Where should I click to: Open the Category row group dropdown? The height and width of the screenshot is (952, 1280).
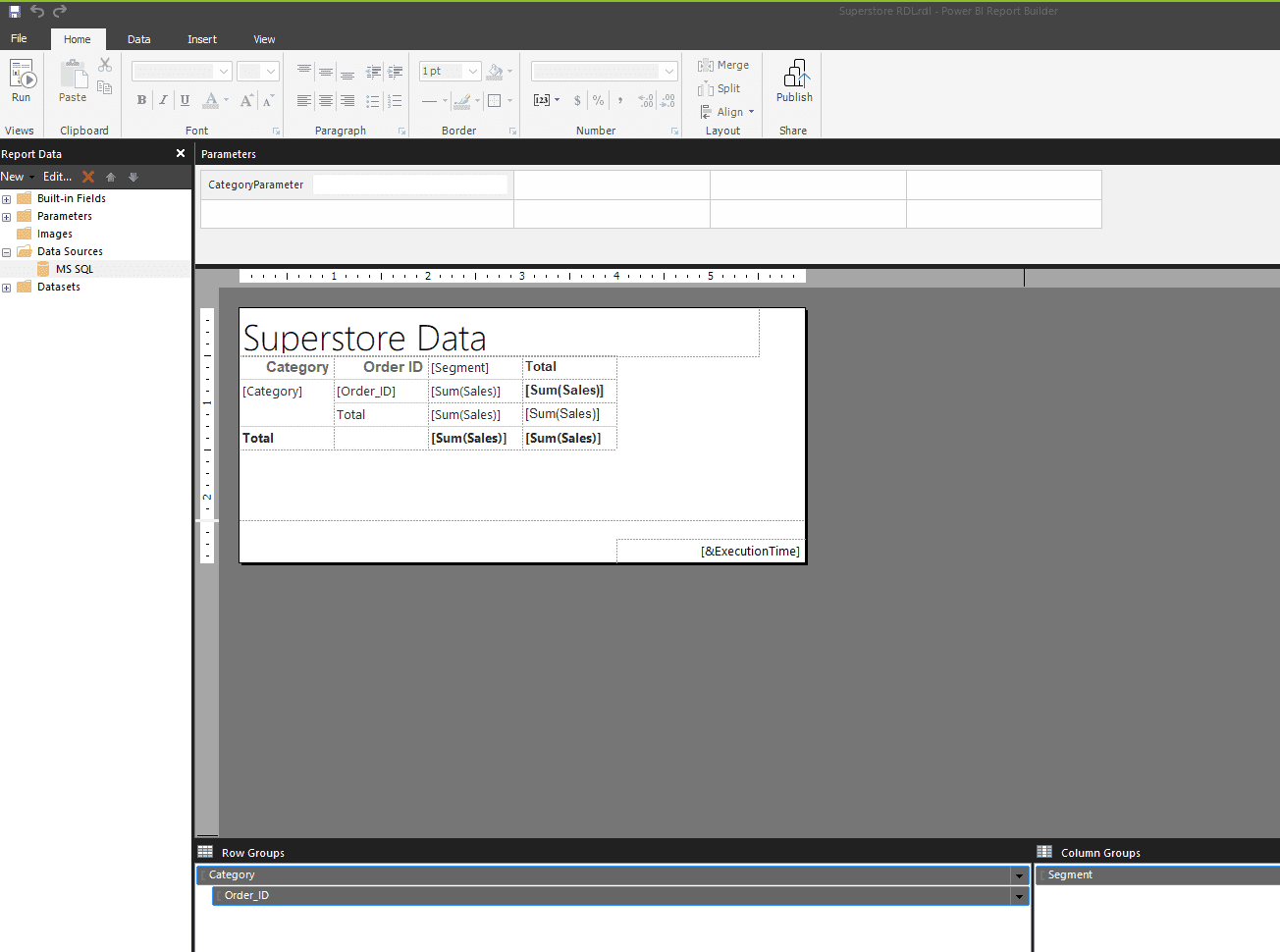(x=1019, y=874)
